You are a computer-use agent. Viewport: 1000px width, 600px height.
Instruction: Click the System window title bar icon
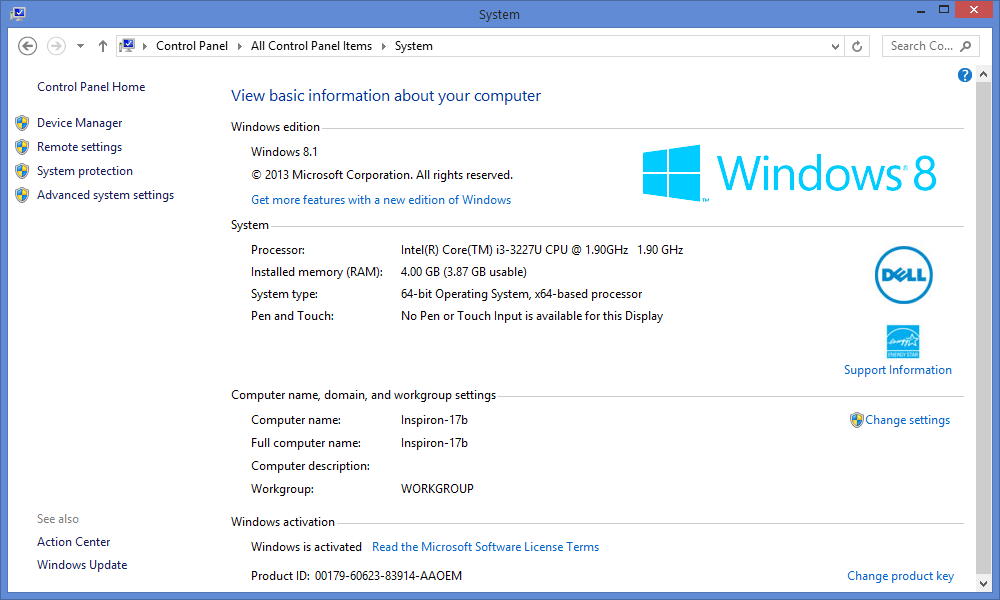18,14
